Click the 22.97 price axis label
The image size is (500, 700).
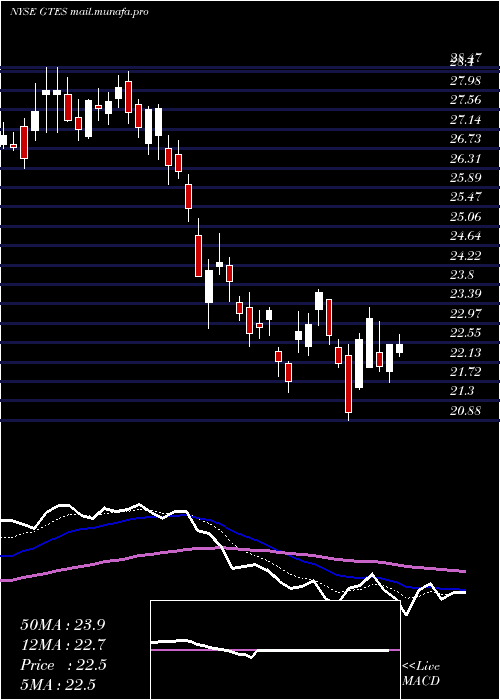(466, 314)
